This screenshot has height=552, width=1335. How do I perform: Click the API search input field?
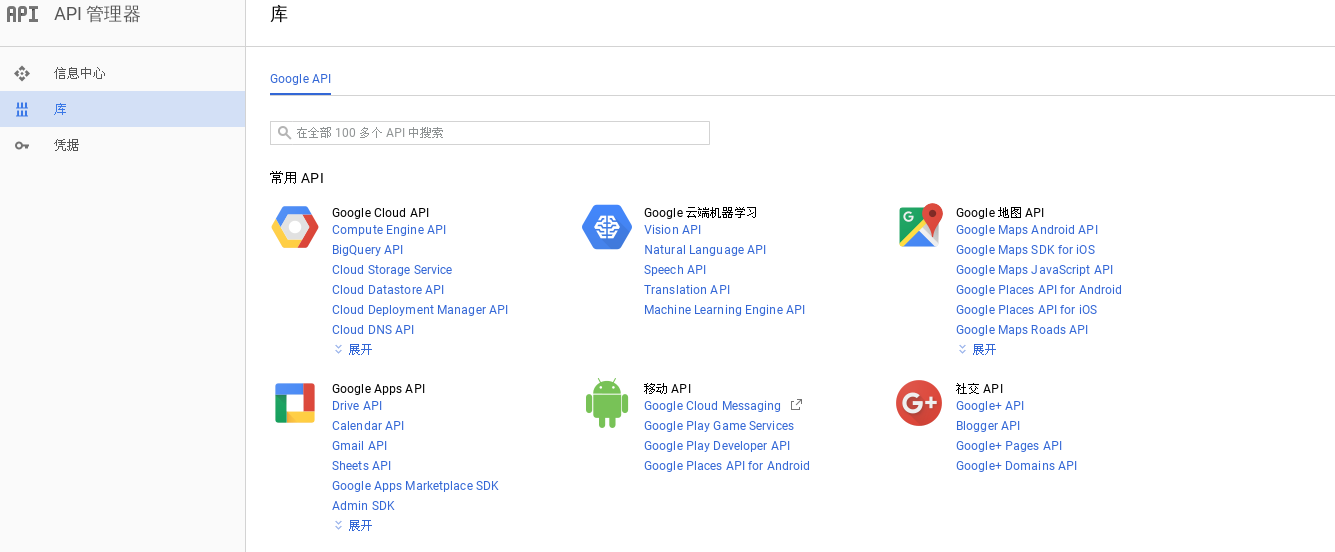[x=490, y=133]
